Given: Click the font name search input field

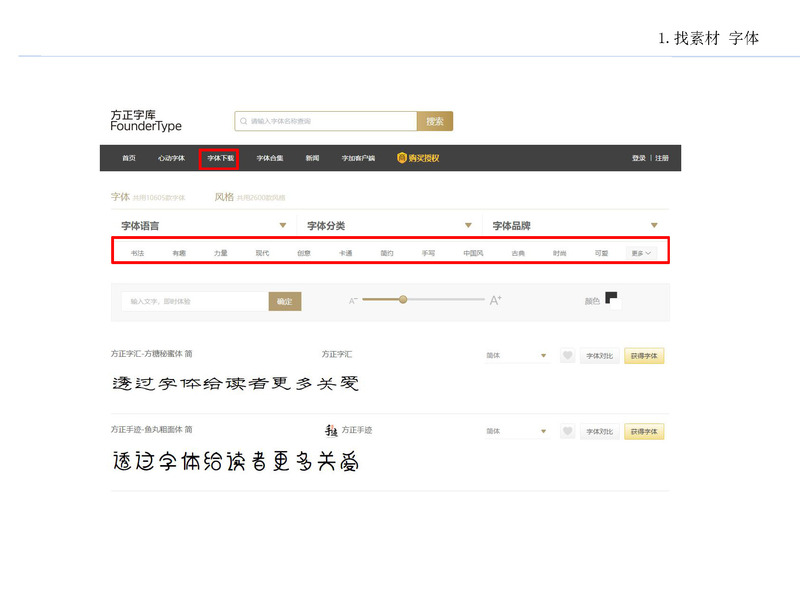Looking at the screenshot, I should point(326,121).
